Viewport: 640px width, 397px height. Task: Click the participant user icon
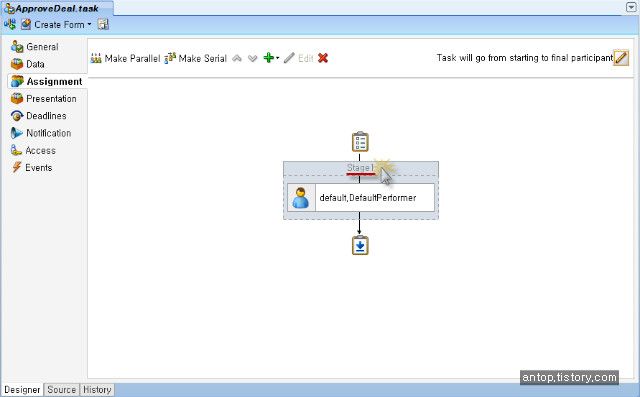pos(301,198)
